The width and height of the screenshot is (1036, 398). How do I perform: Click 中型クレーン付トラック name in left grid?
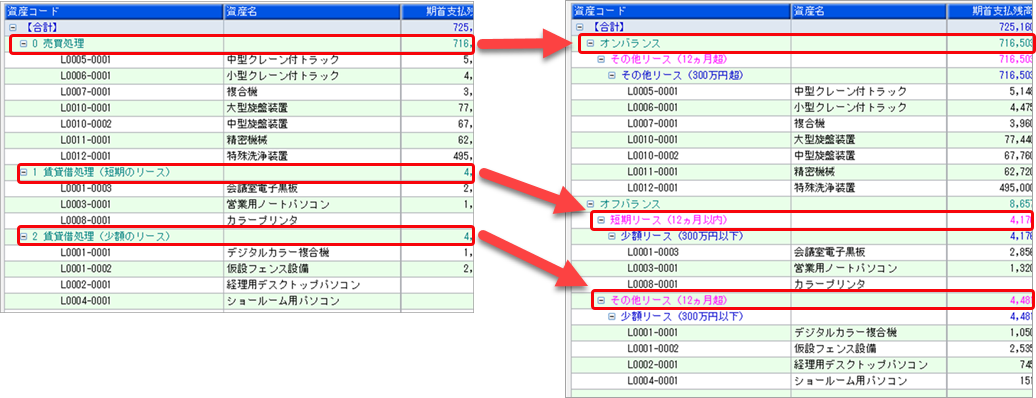[x=283, y=60]
